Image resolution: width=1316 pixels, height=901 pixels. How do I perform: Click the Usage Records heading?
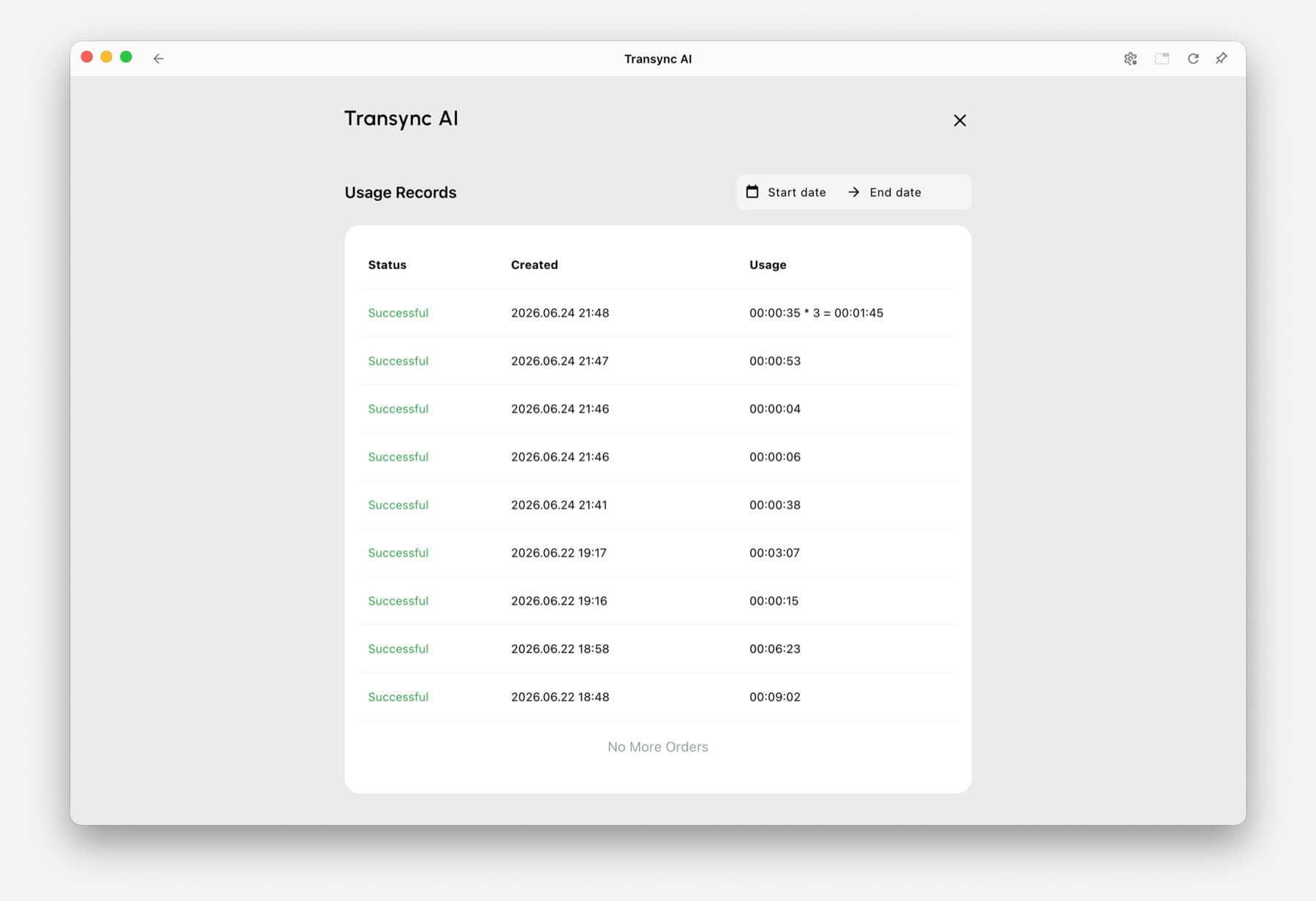[400, 192]
